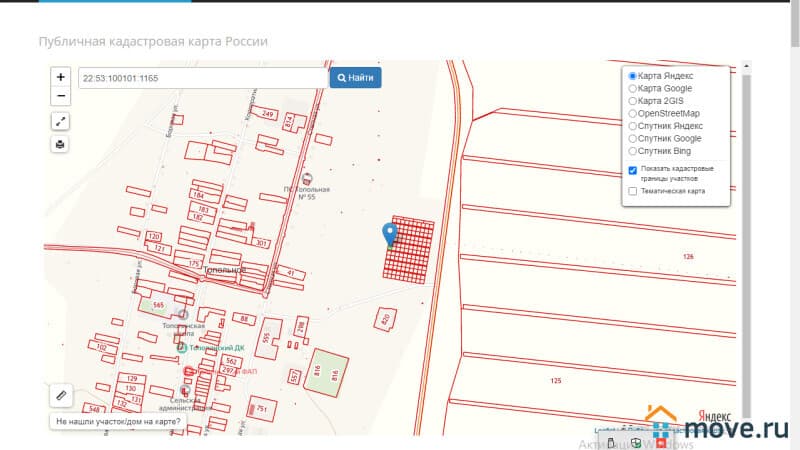Select OpenStreetMap base layer
This screenshot has width=800, height=450.
point(632,113)
